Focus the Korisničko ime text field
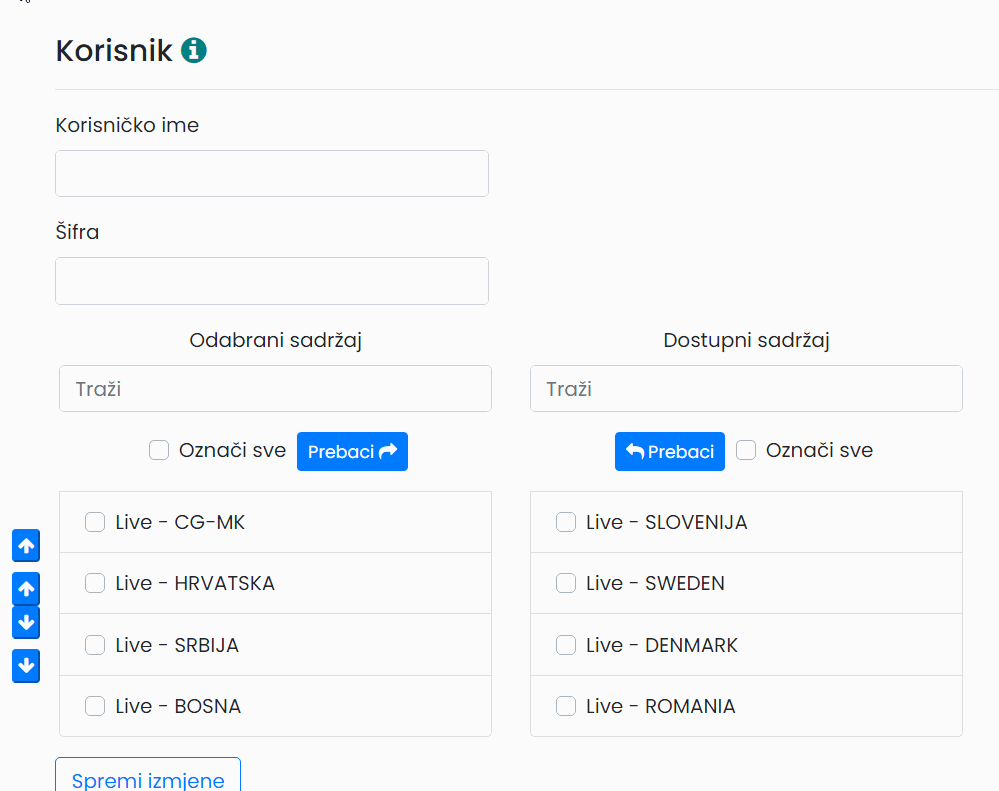The height and width of the screenshot is (791, 999). pos(272,173)
